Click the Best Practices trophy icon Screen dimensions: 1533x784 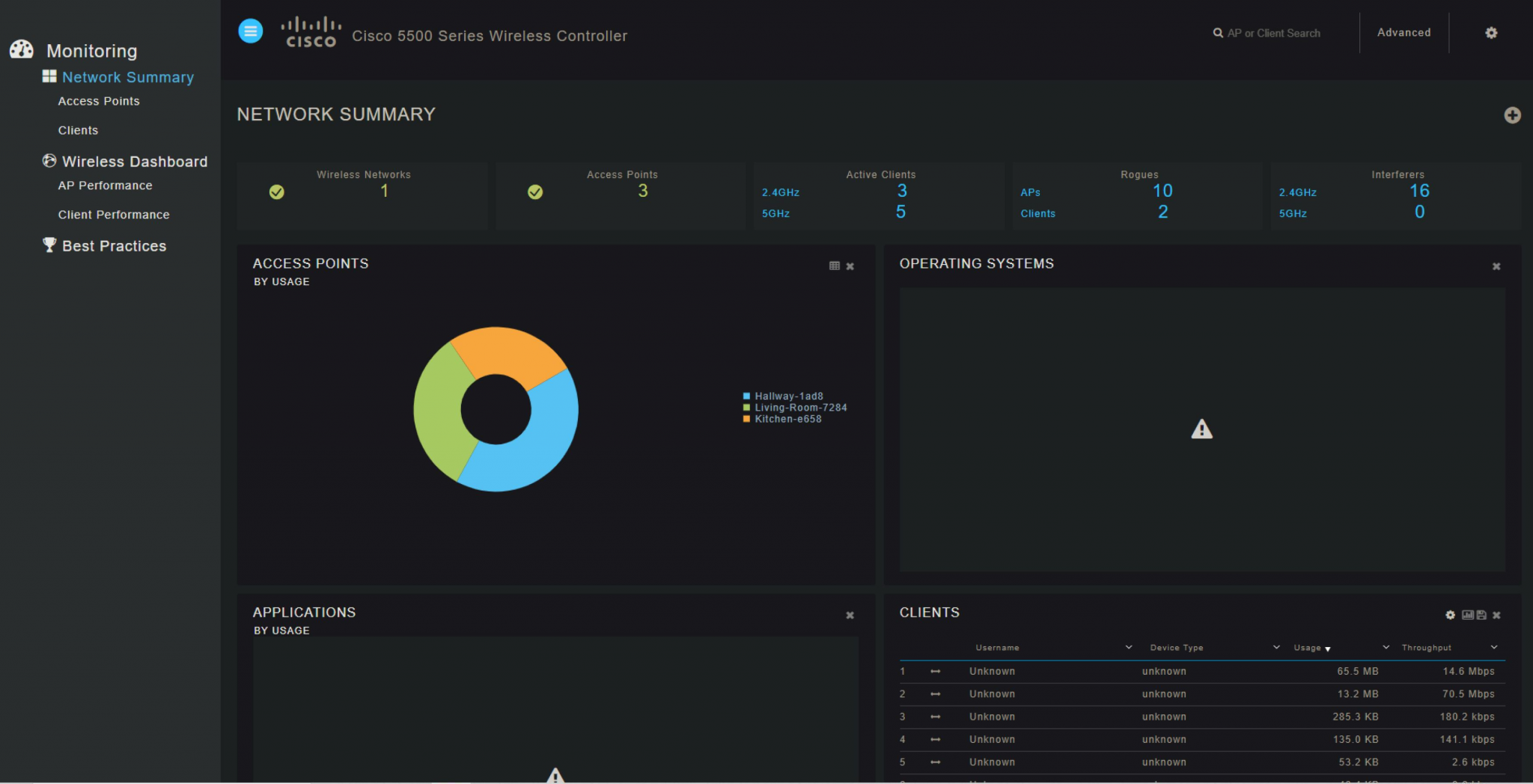click(49, 245)
